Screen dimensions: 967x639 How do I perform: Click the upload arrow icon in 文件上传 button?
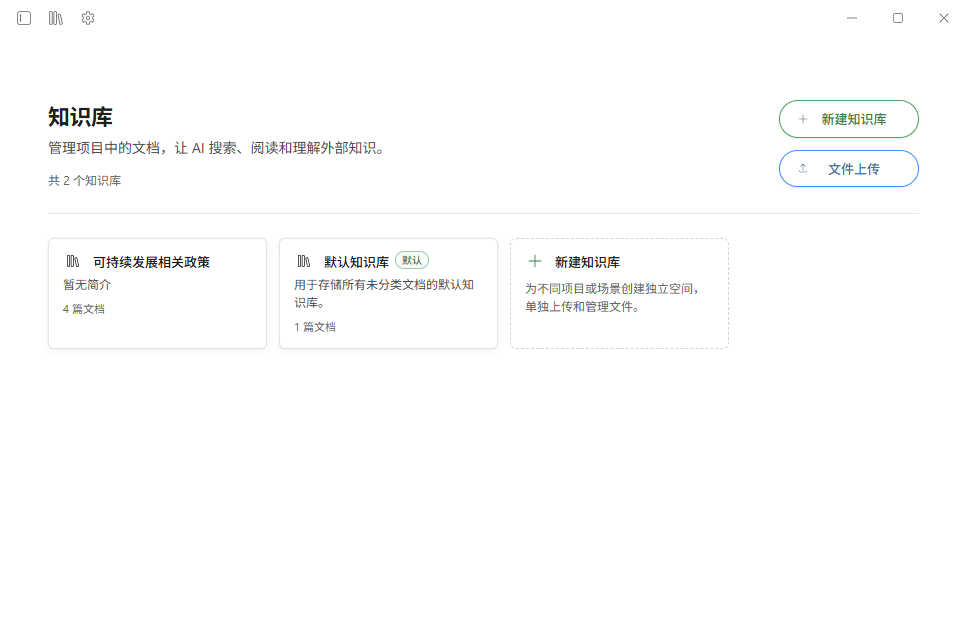point(802,168)
